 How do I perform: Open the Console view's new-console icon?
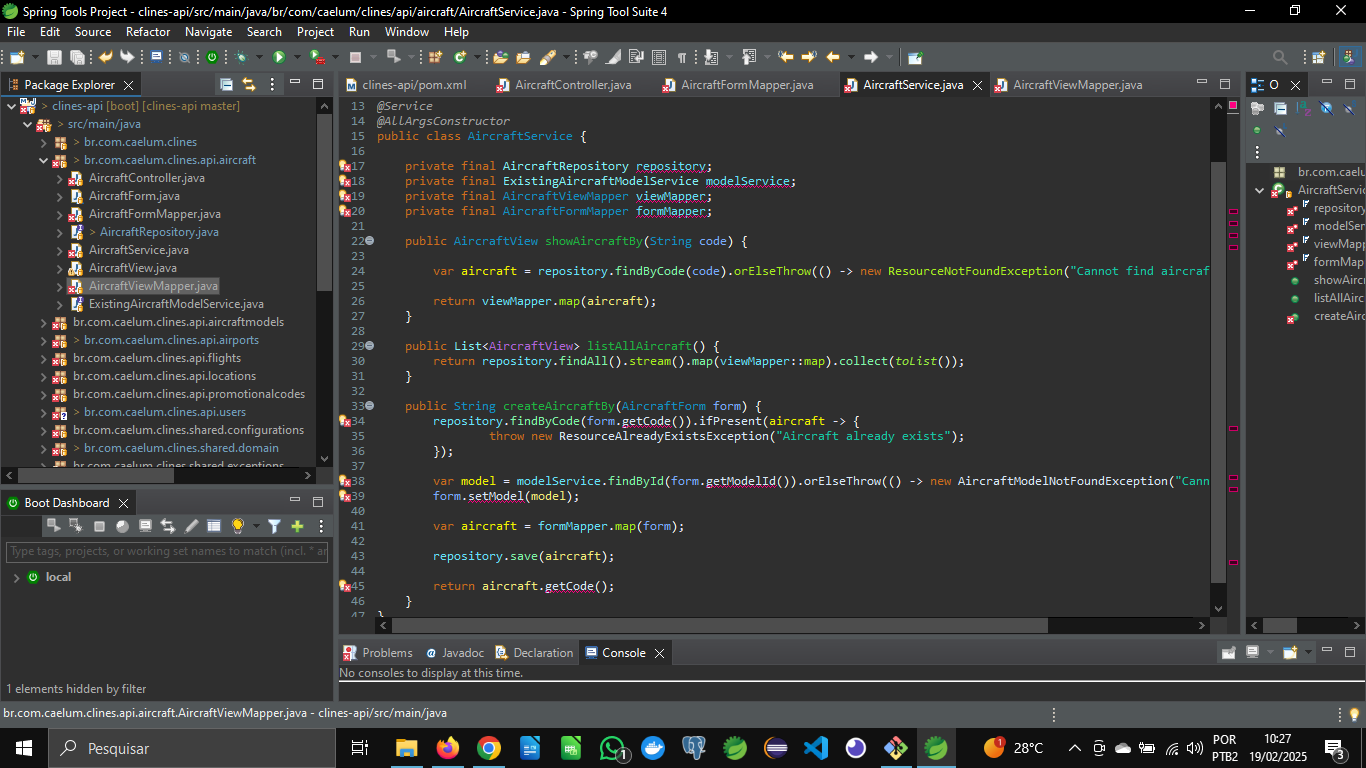[x=1290, y=652]
